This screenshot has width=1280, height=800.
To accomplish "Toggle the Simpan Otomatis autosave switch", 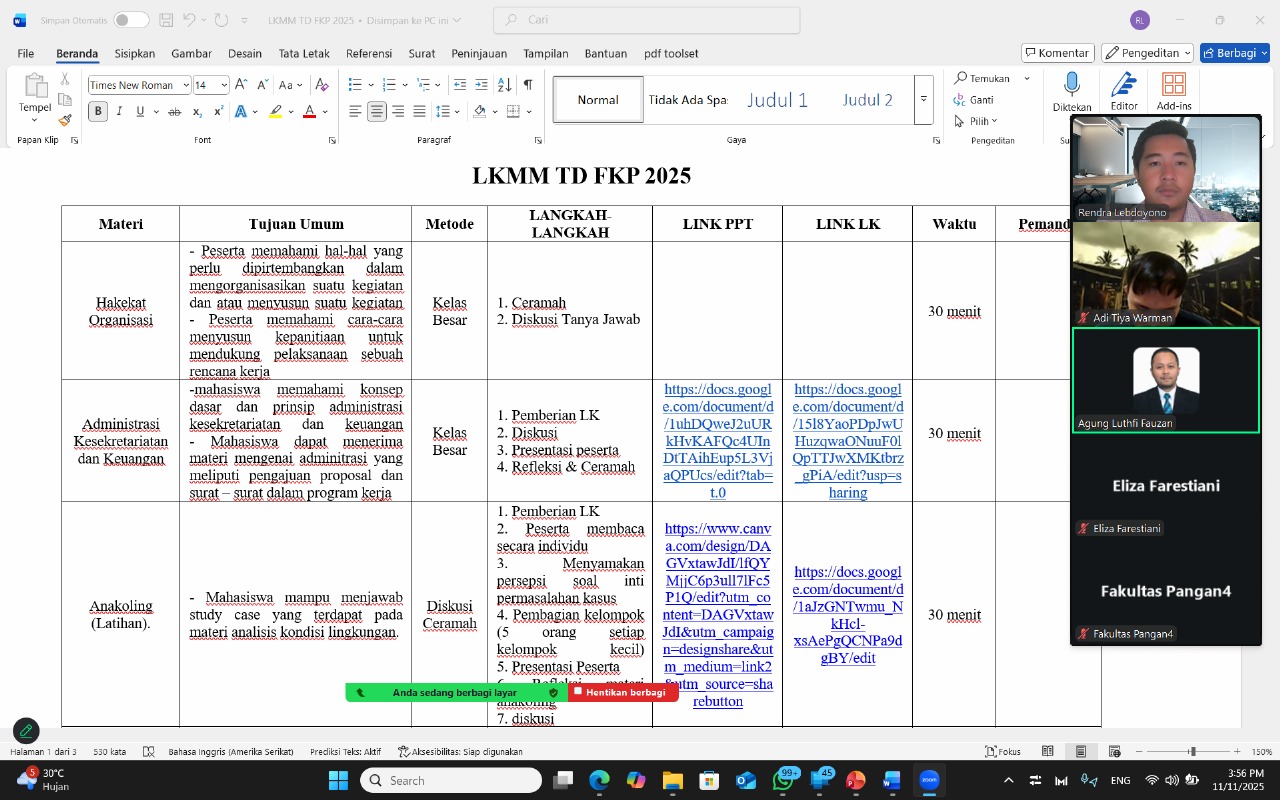I will 131,20.
